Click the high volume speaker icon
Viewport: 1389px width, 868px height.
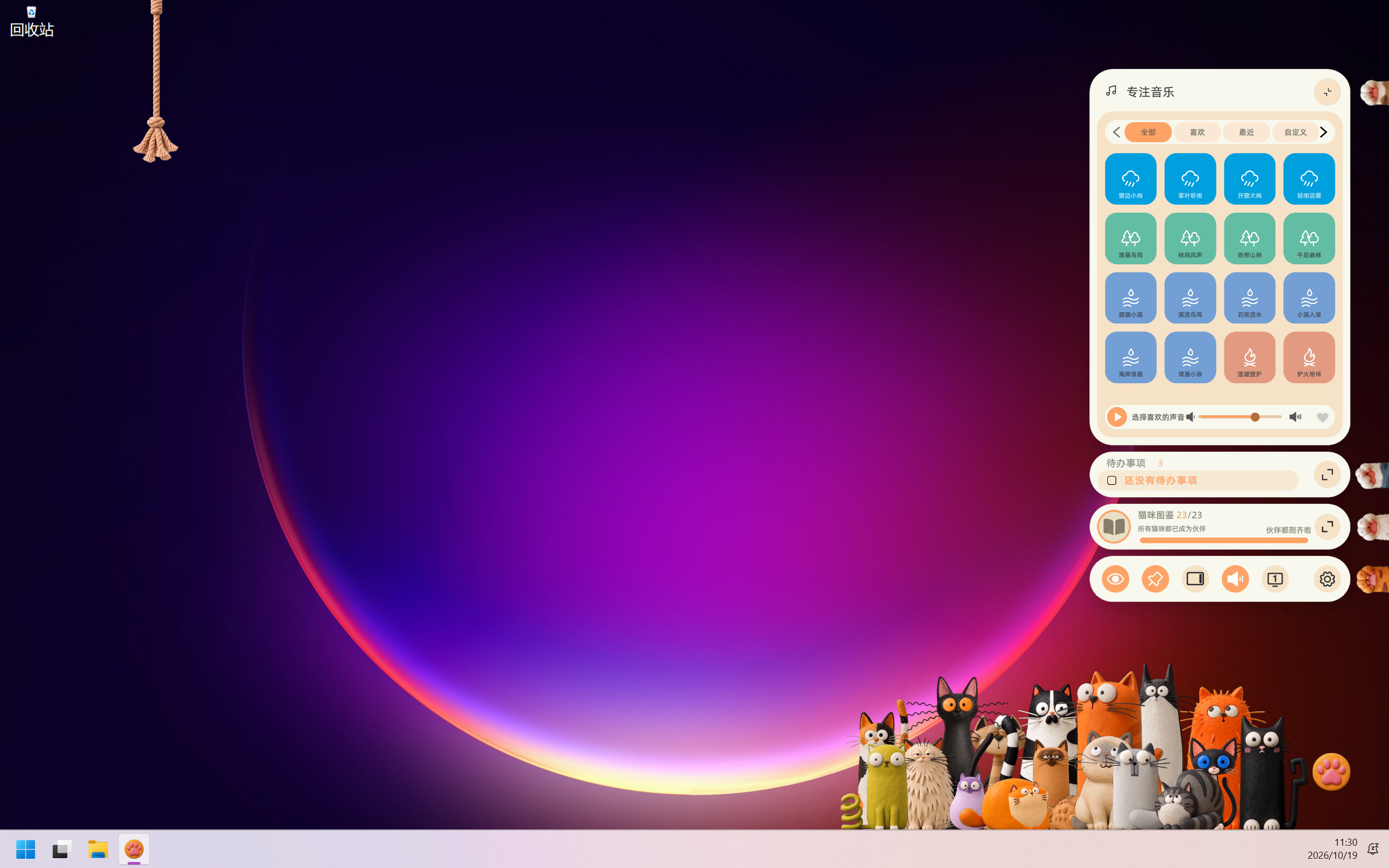(x=1295, y=417)
